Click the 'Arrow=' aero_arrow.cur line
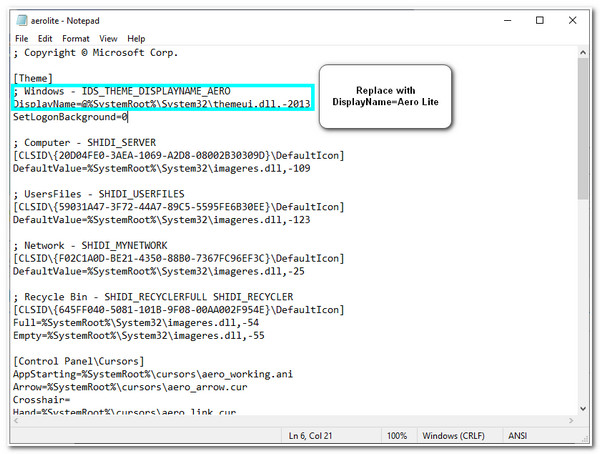The height and width of the screenshot is (454, 600). [130, 387]
